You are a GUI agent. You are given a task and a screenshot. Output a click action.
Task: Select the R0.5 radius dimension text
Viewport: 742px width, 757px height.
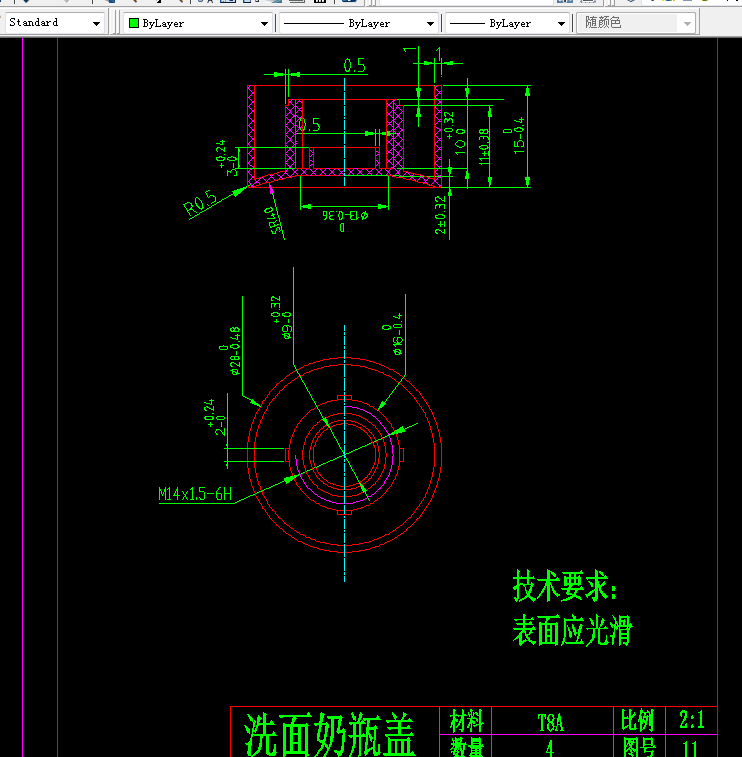(200, 203)
